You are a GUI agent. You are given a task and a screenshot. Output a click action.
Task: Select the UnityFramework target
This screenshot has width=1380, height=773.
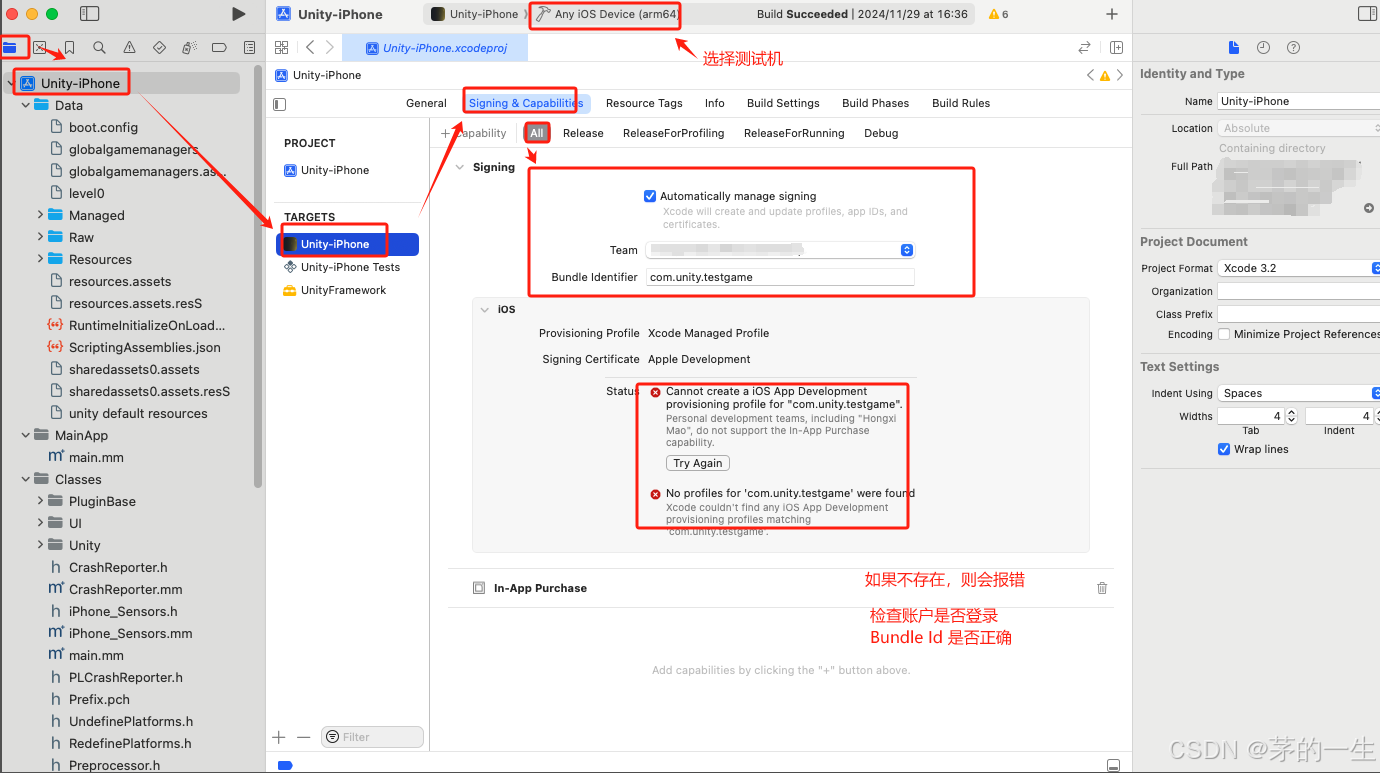pos(343,290)
